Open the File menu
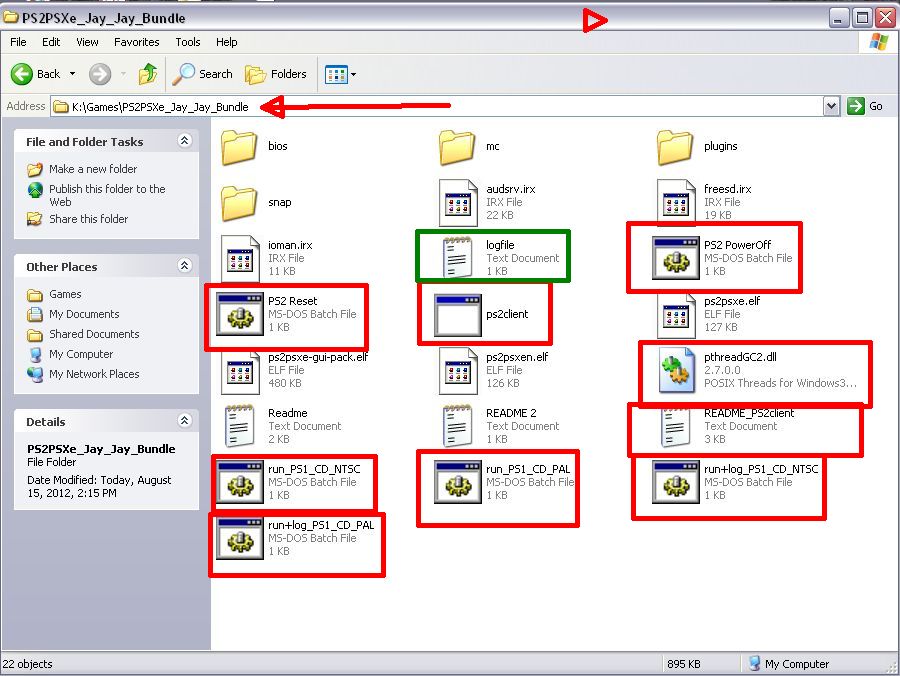Screen dimensions: 900x676 coord(18,42)
